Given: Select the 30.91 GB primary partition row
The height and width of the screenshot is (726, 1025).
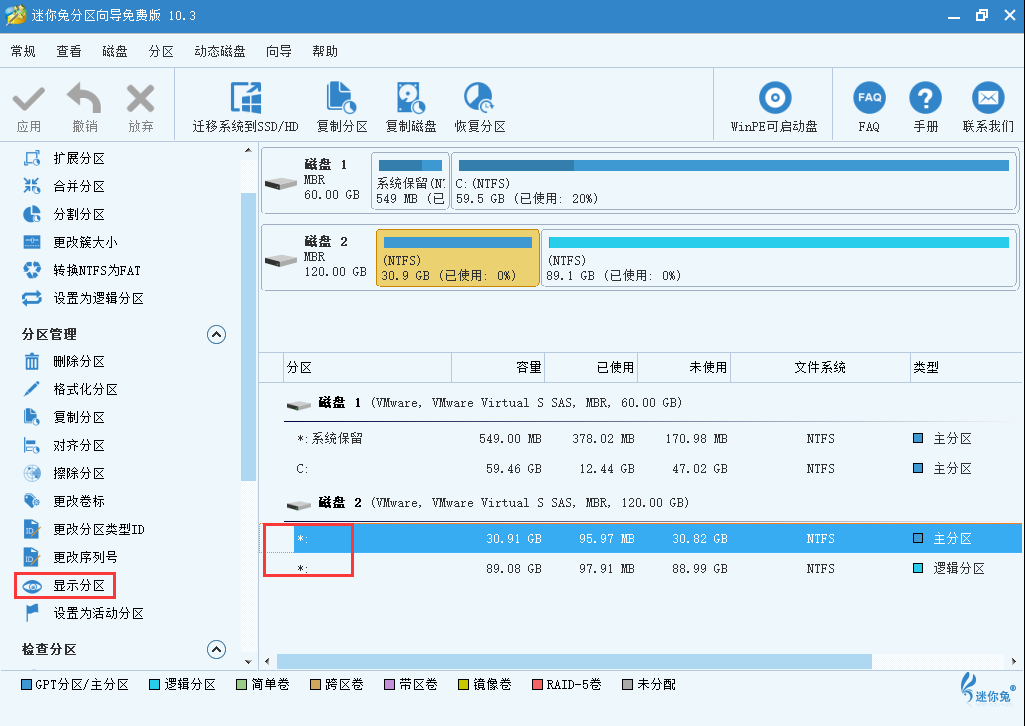Looking at the screenshot, I should (x=641, y=538).
